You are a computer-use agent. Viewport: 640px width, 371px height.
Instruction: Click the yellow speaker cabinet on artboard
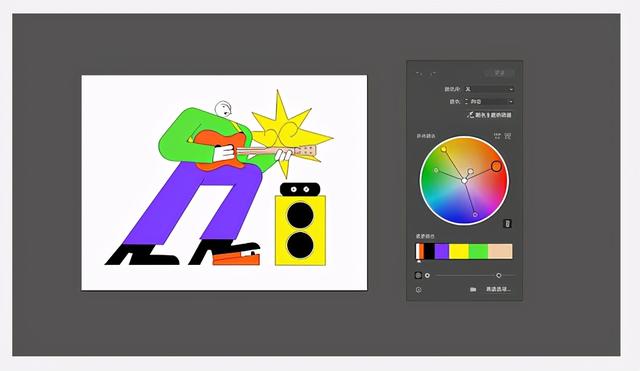click(300, 230)
